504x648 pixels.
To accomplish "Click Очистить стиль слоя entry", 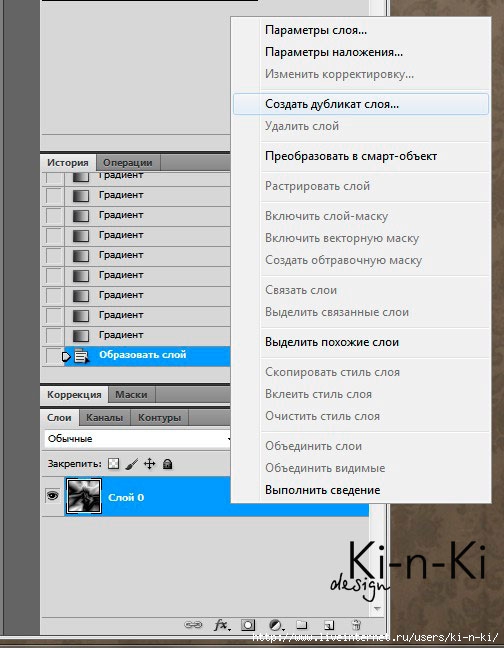I will tap(361, 416).
